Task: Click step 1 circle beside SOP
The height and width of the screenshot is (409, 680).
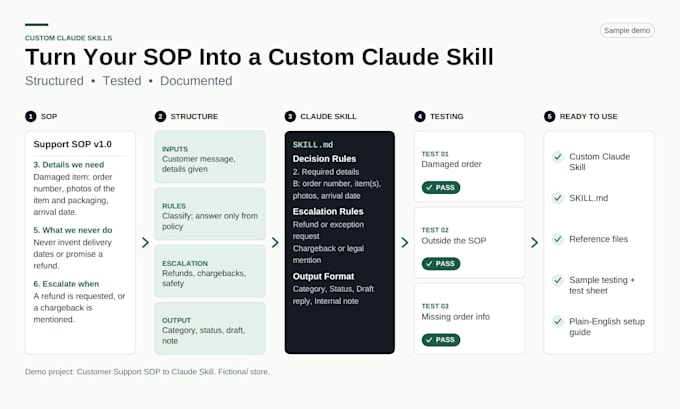Action: pos(31,116)
